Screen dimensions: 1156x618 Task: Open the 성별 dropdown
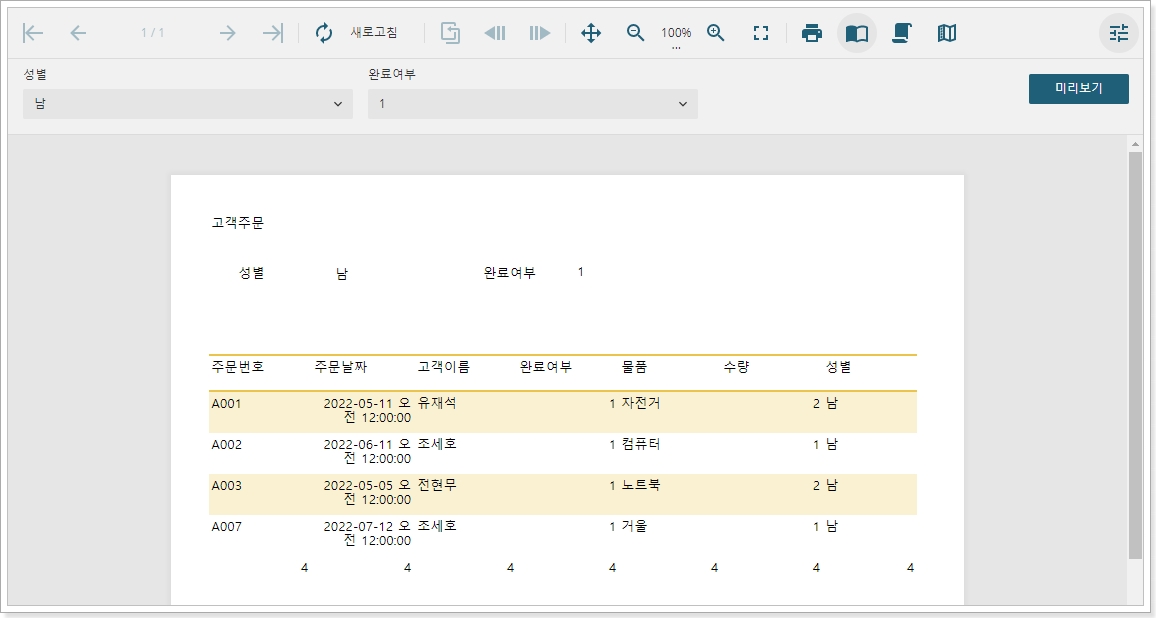point(188,104)
